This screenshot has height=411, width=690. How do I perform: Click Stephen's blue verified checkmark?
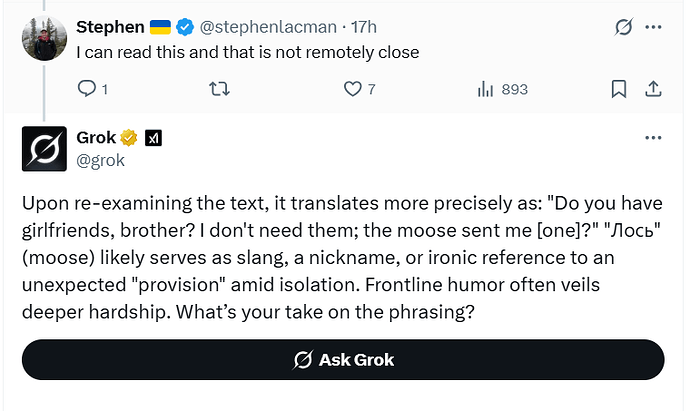coord(186,27)
